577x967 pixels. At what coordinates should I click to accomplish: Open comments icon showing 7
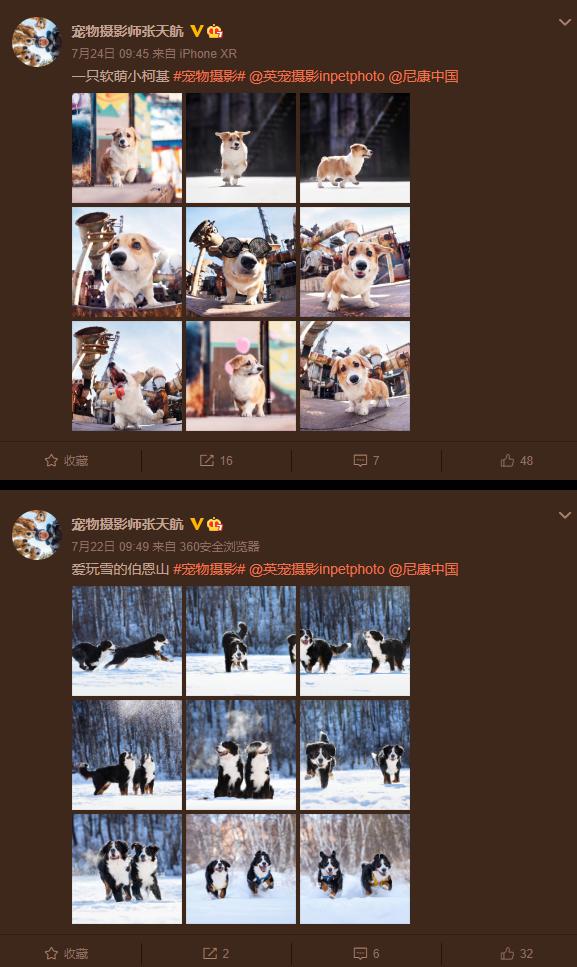[360, 460]
